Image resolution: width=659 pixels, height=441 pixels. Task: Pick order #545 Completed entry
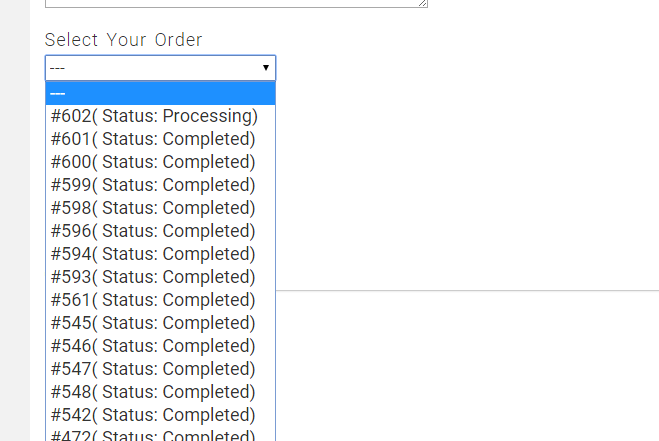click(x=153, y=323)
